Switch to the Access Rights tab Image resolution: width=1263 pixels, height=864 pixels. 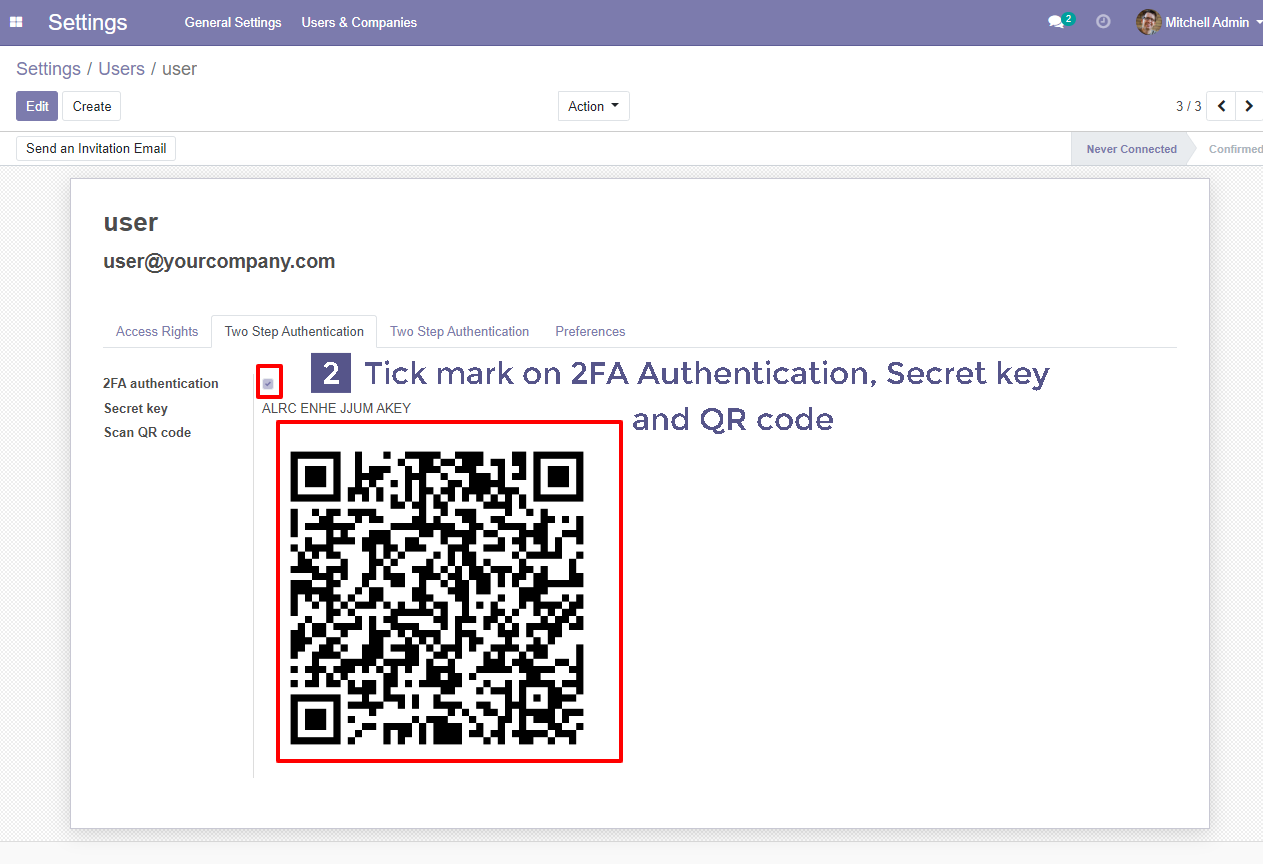pyautogui.click(x=157, y=331)
